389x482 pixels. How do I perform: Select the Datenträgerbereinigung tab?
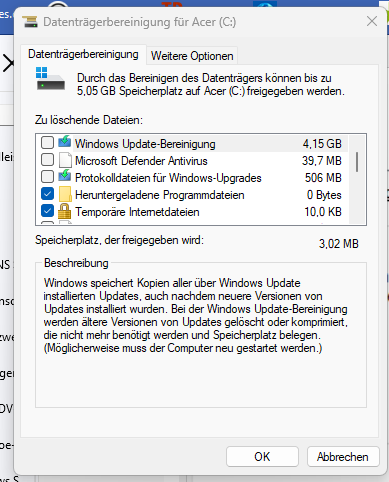click(83, 54)
